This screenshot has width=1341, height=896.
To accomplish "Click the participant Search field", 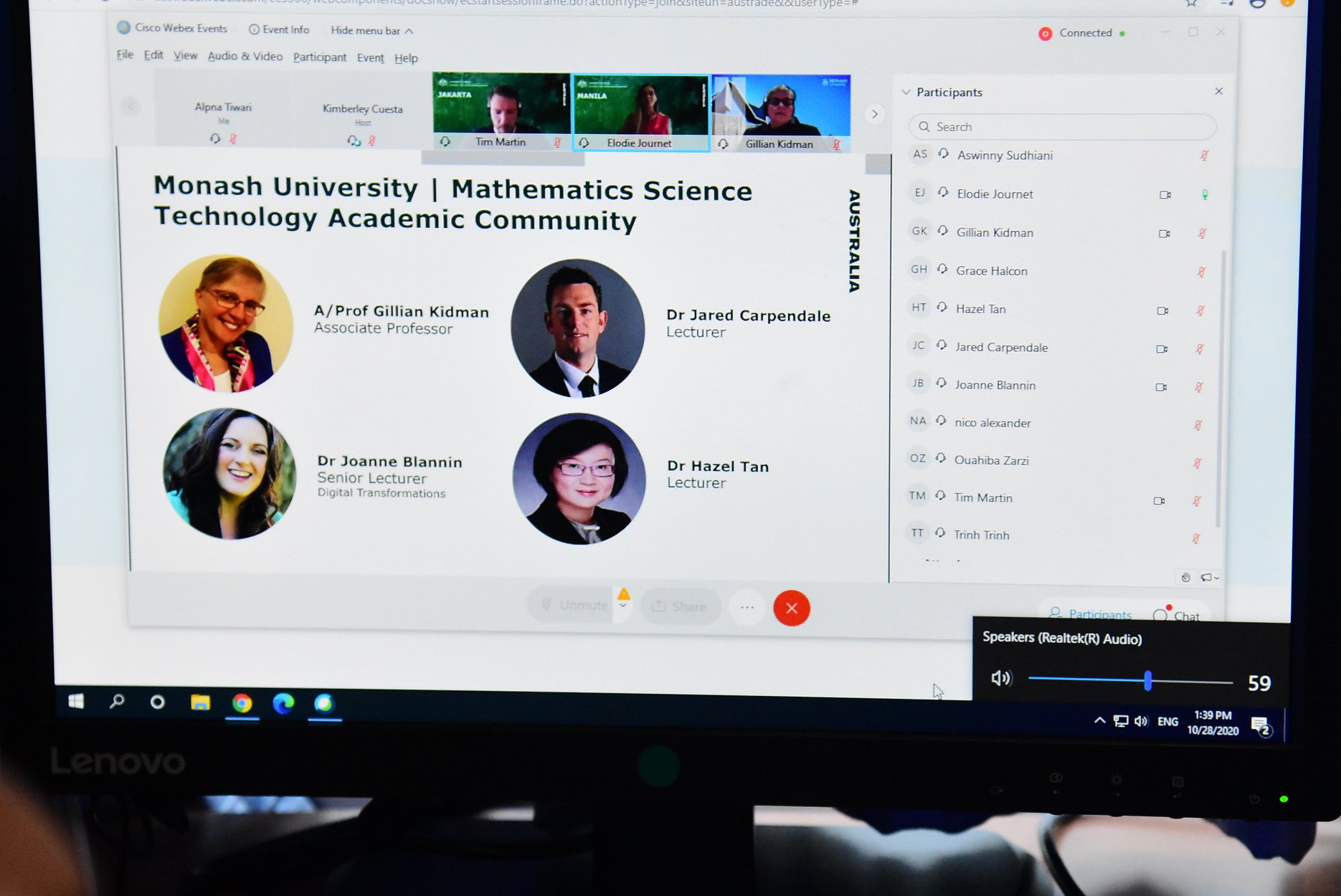I will [1062, 127].
